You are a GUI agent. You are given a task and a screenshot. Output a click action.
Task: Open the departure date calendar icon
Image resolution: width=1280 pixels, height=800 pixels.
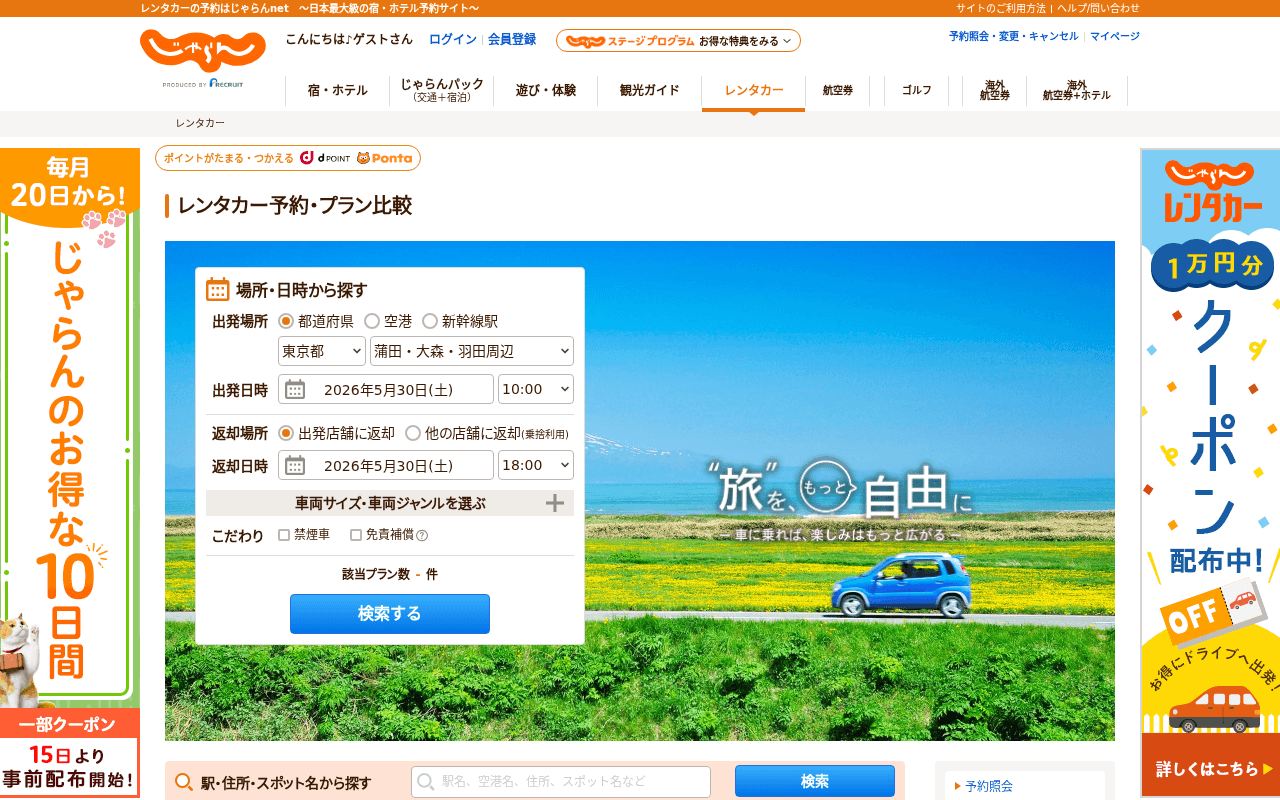point(295,389)
